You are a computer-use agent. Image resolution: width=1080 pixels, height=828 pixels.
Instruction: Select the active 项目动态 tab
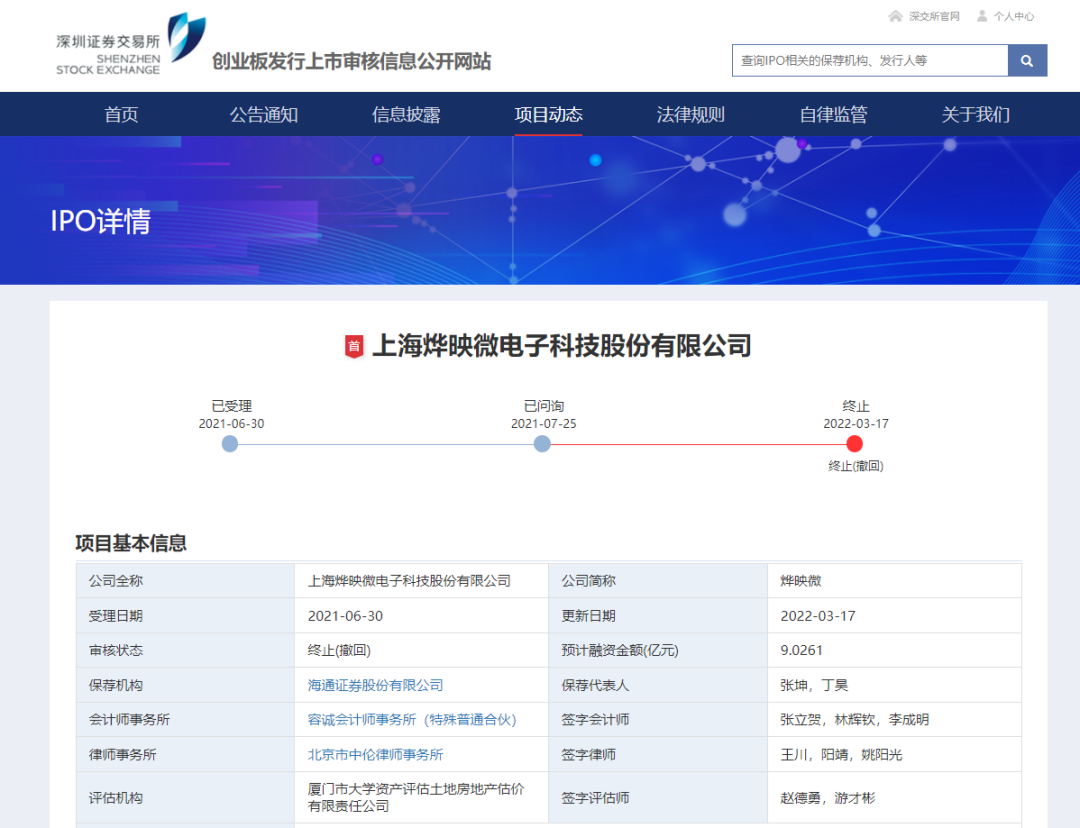tap(548, 114)
